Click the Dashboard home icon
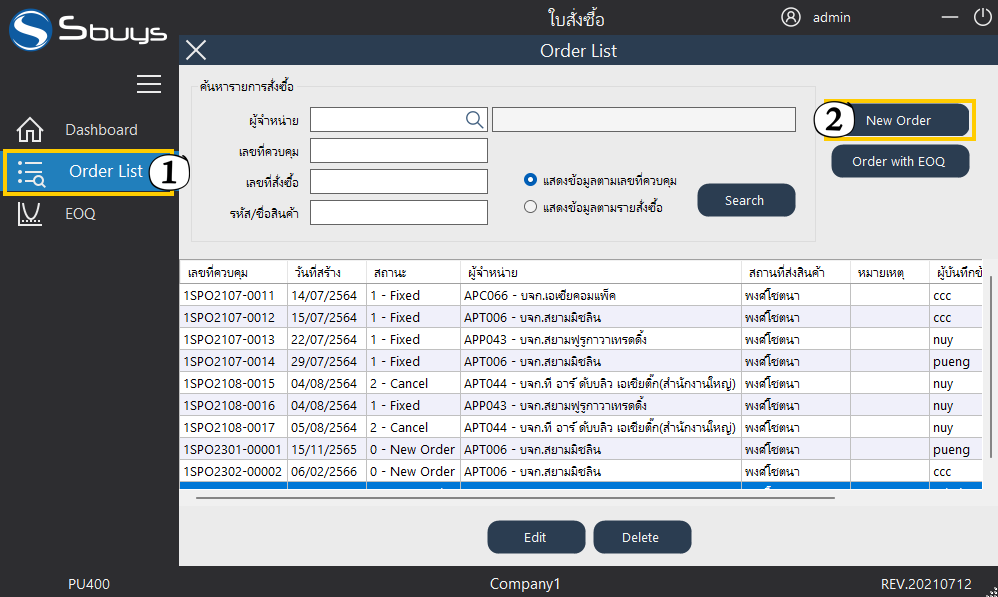Viewport: 998px width, 597px height. 31,130
